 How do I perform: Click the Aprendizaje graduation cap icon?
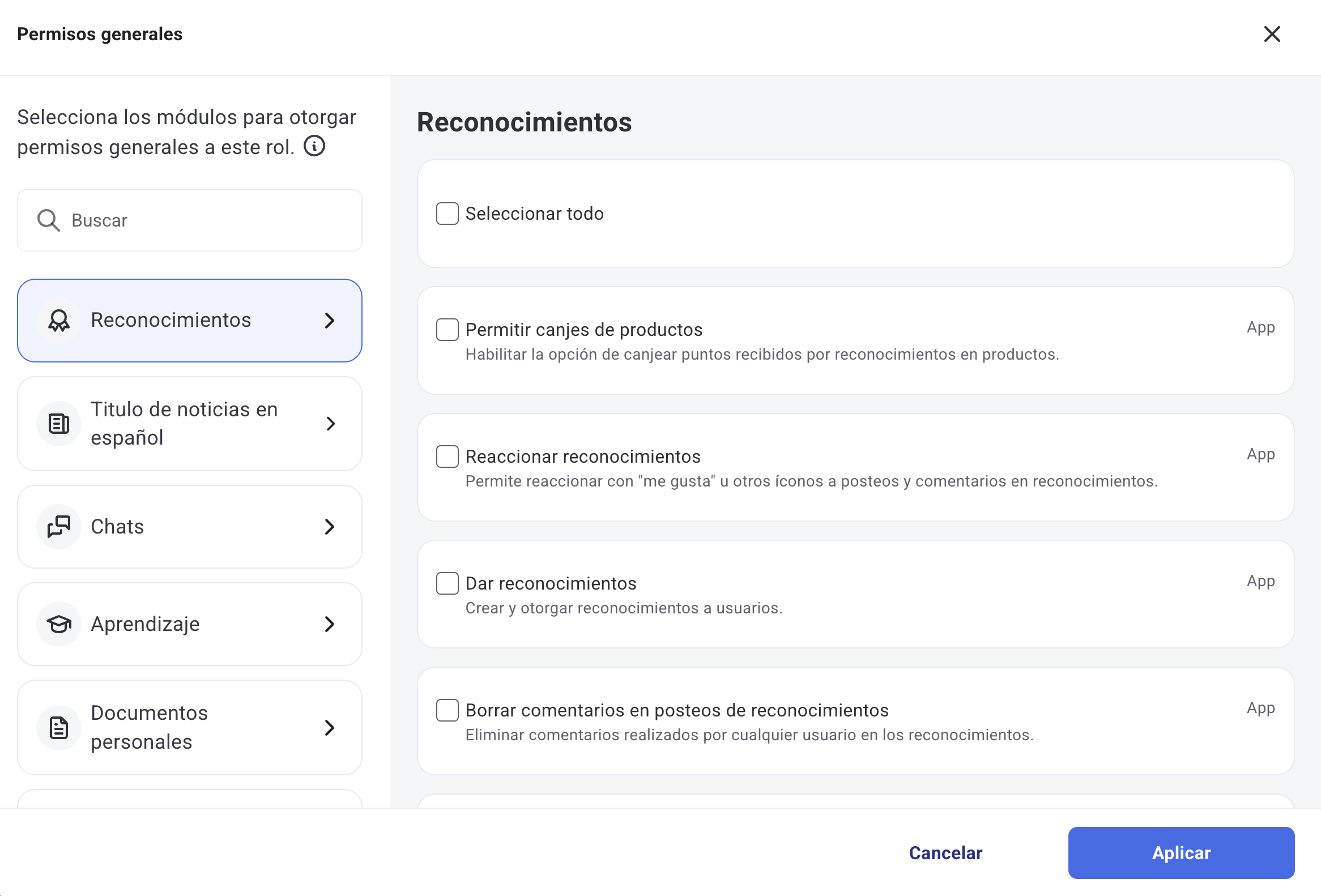[x=59, y=624]
